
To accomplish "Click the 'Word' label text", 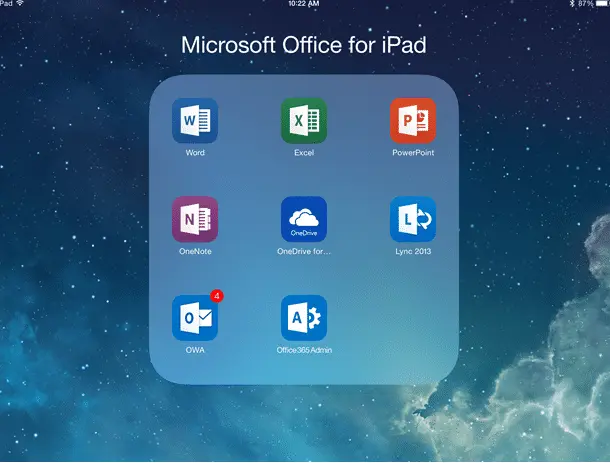I will pyautogui.click(x=195, y=153).
